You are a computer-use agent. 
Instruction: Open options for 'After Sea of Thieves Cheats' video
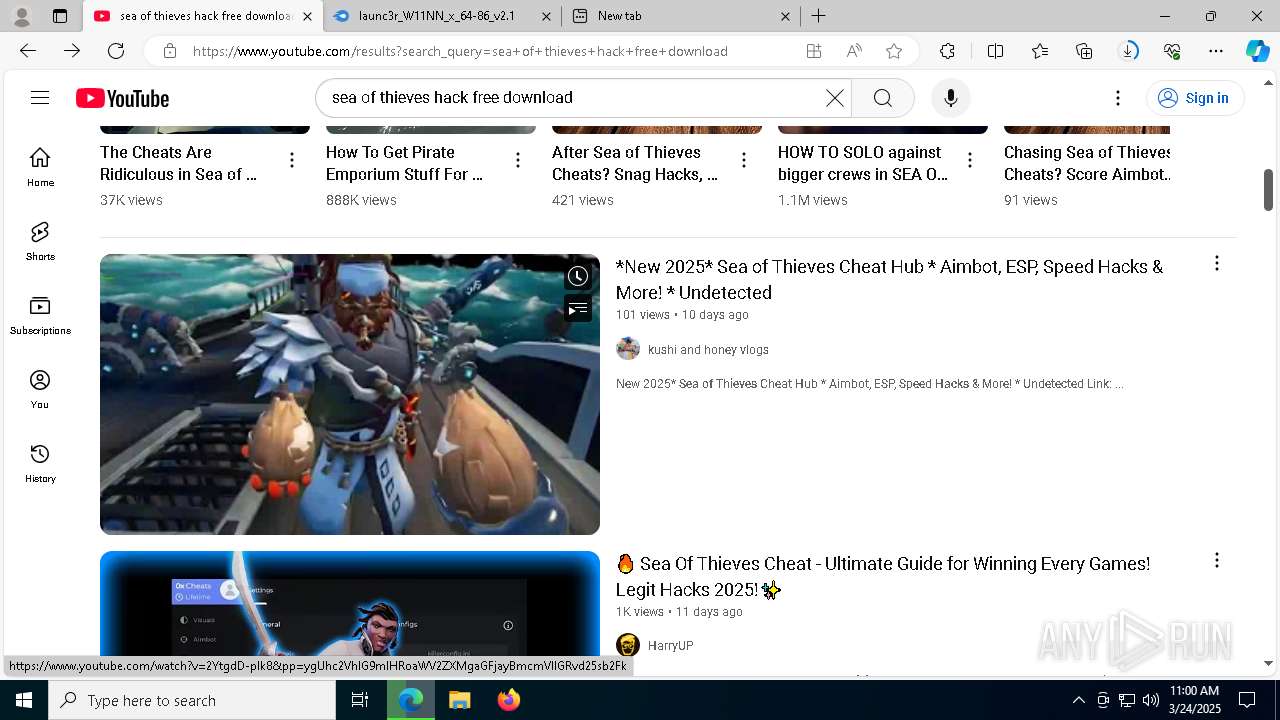(744, 160)
